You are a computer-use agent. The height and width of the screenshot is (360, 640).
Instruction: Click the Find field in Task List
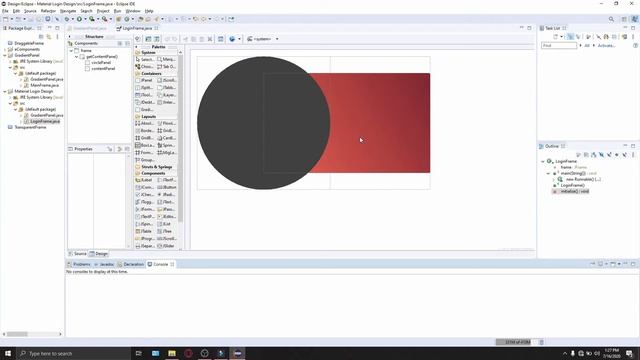(559, 45)
